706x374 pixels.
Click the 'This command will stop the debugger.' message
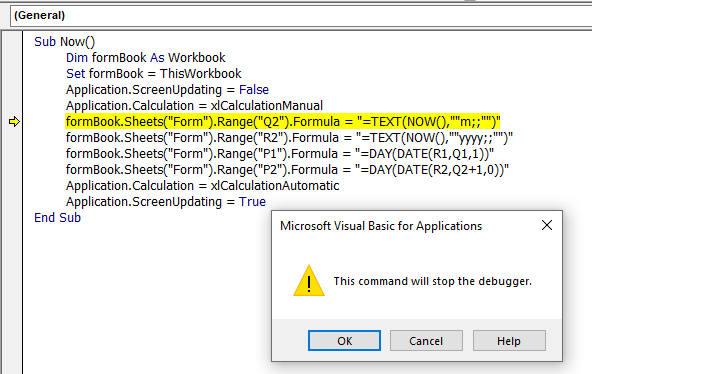pos(432,281)
